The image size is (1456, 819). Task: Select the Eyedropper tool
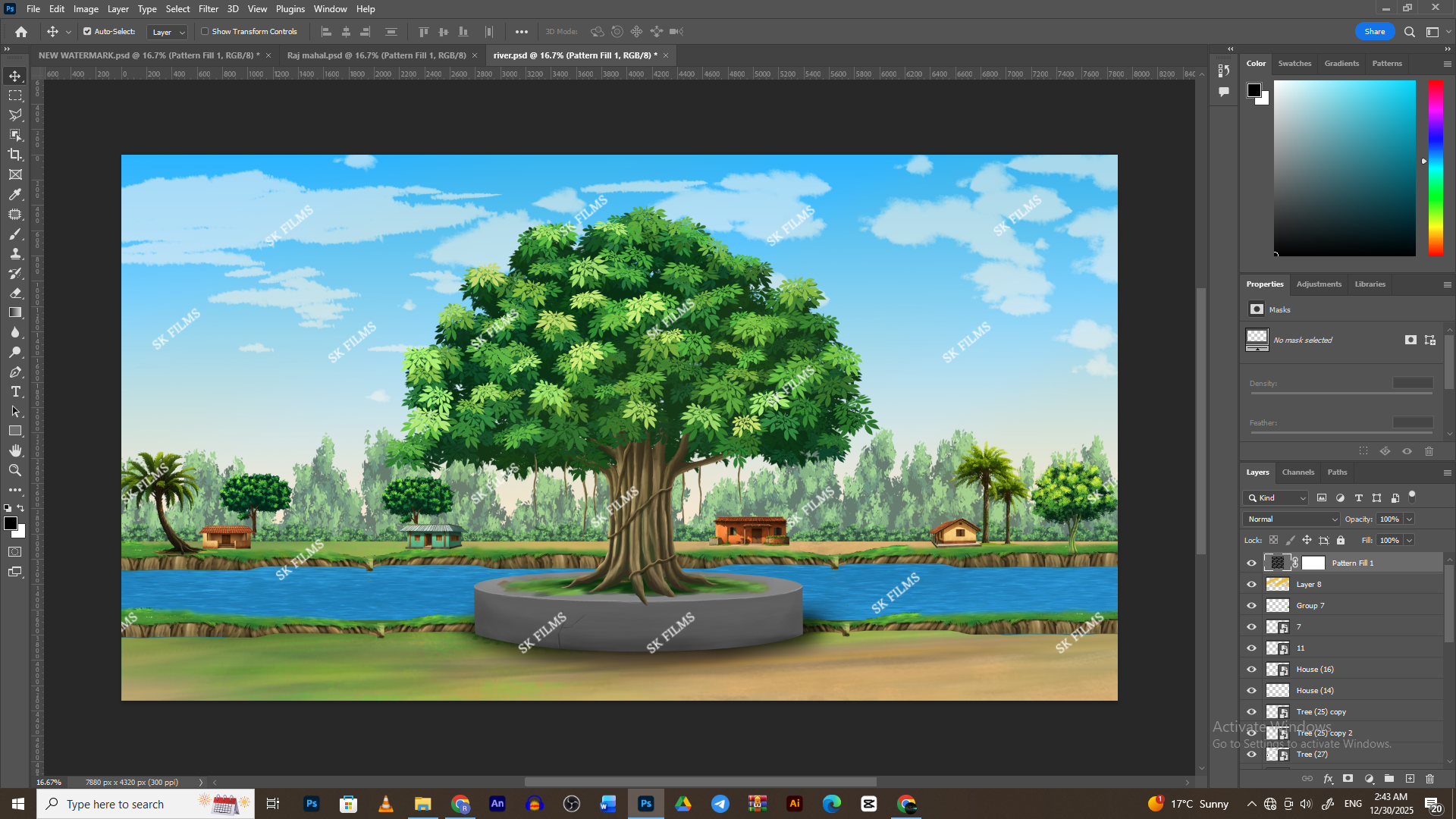click(x=15, y=195)
